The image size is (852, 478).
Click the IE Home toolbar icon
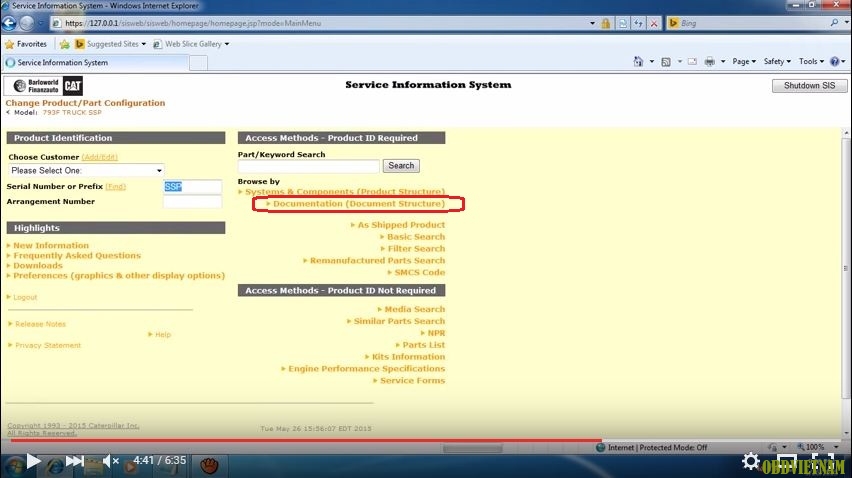pos(639,62)
